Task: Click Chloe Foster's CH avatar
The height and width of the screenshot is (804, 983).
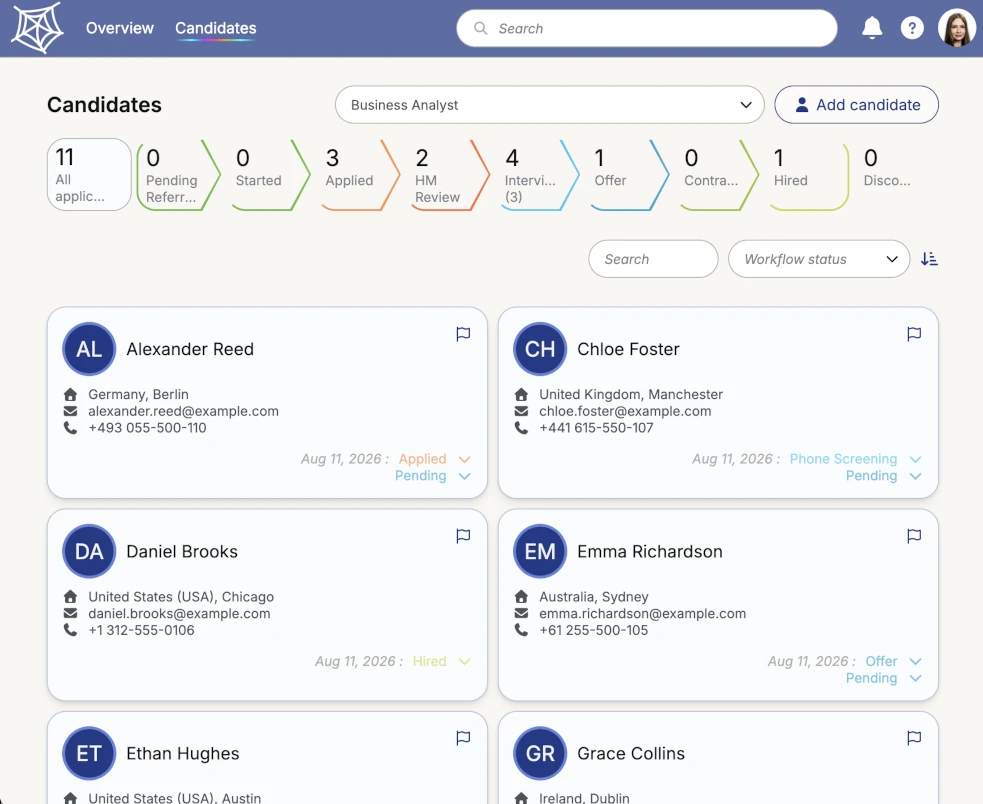Action: pos(540,349)
